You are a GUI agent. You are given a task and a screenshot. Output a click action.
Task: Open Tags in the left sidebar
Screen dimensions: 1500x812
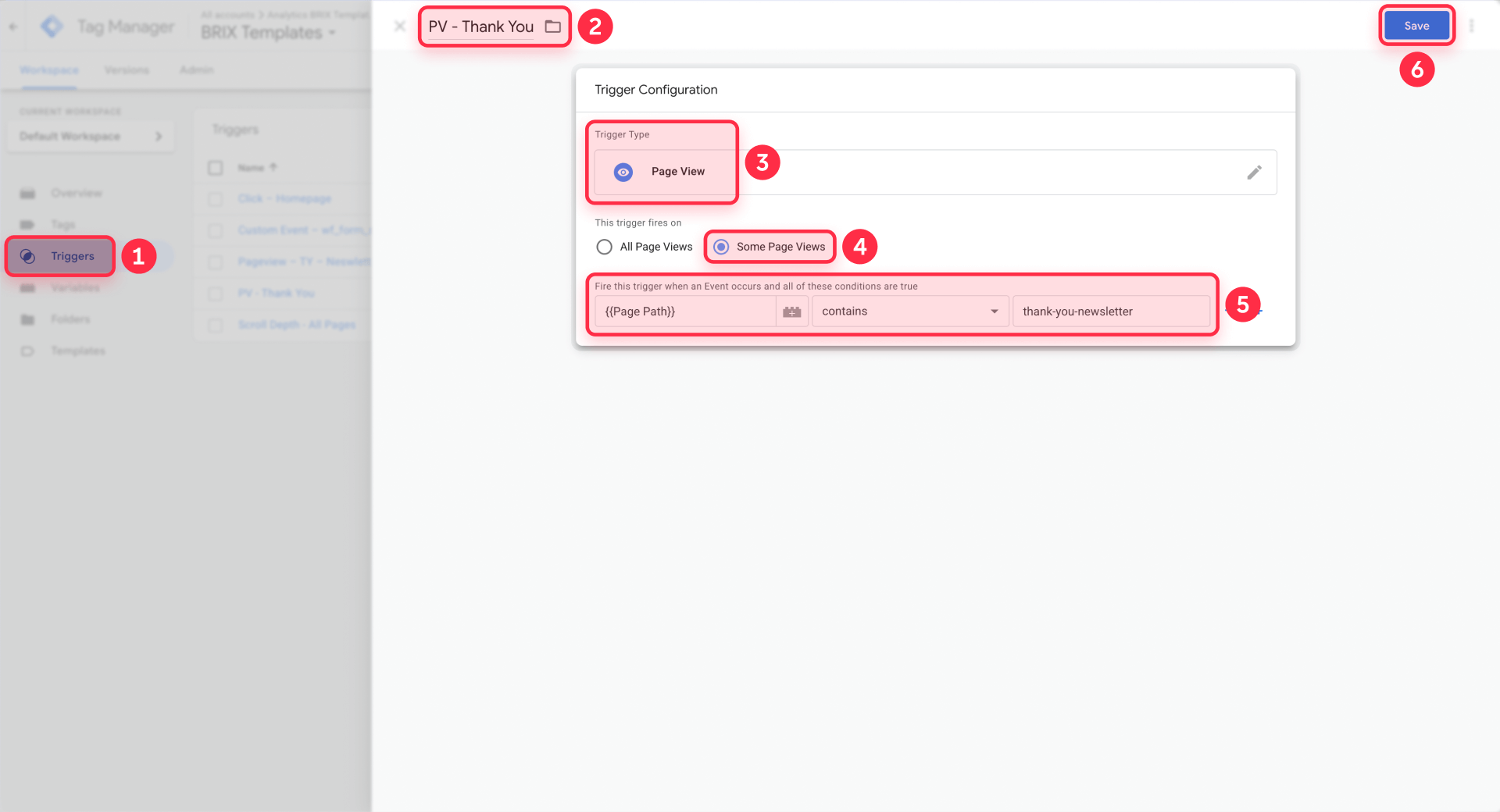tap(63, 225)
